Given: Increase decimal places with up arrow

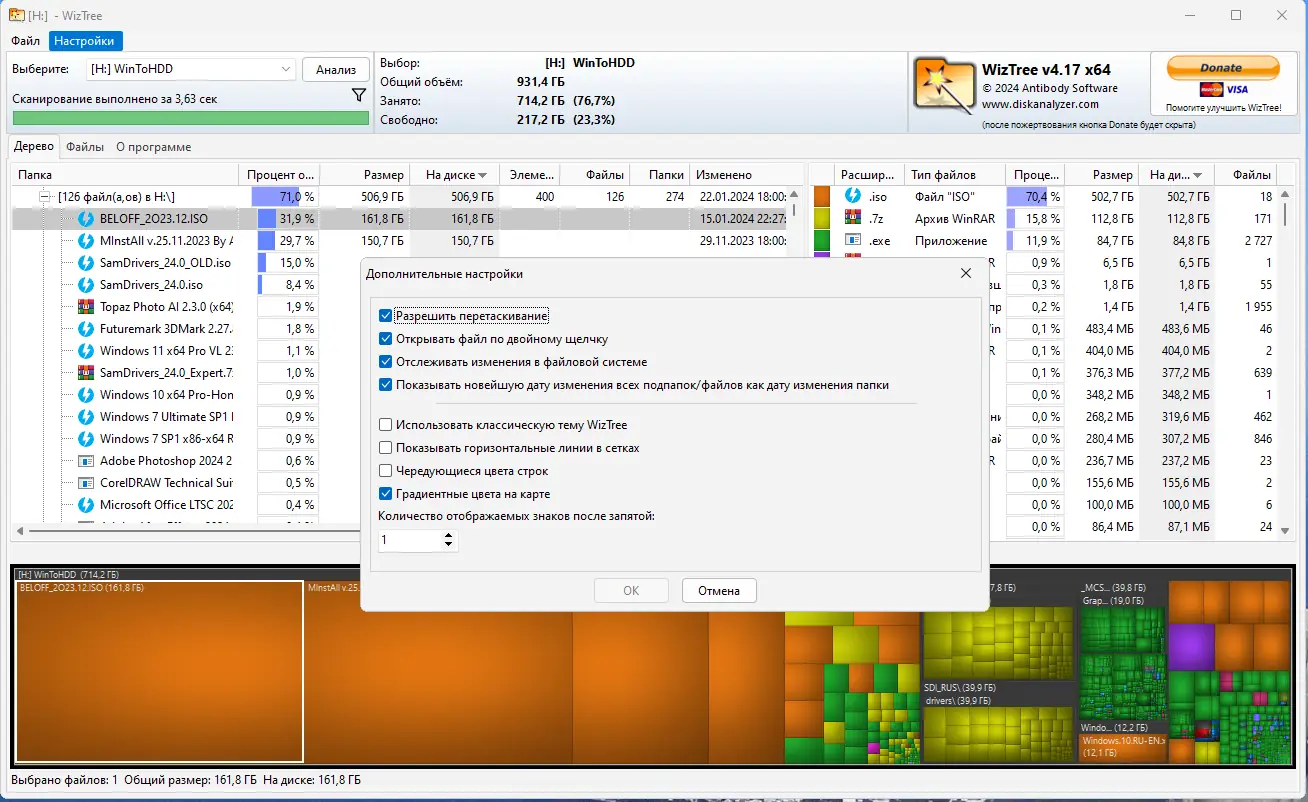Looking at the screenshot, I should [448, 535].
